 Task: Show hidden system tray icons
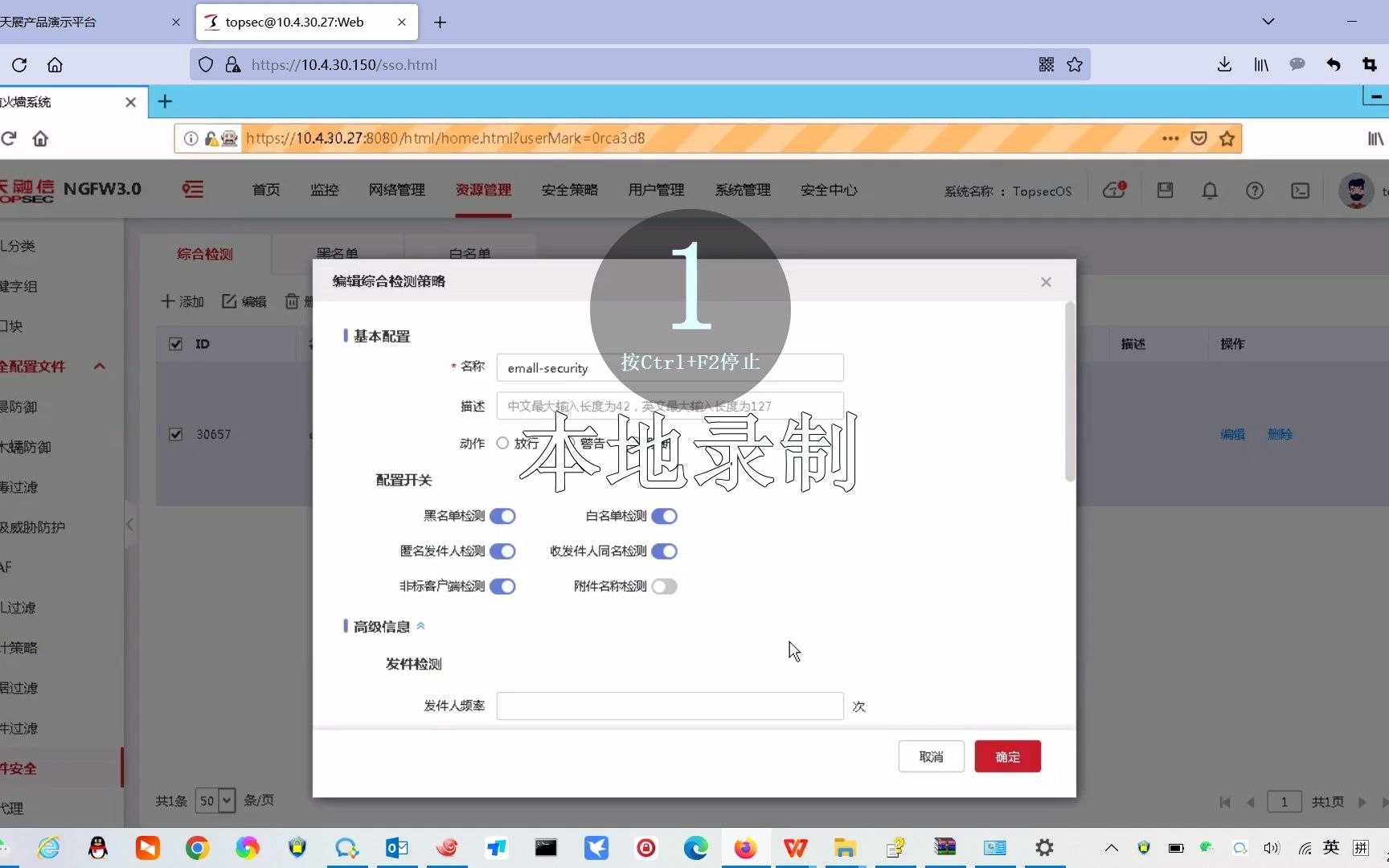tap(1111, 848)
